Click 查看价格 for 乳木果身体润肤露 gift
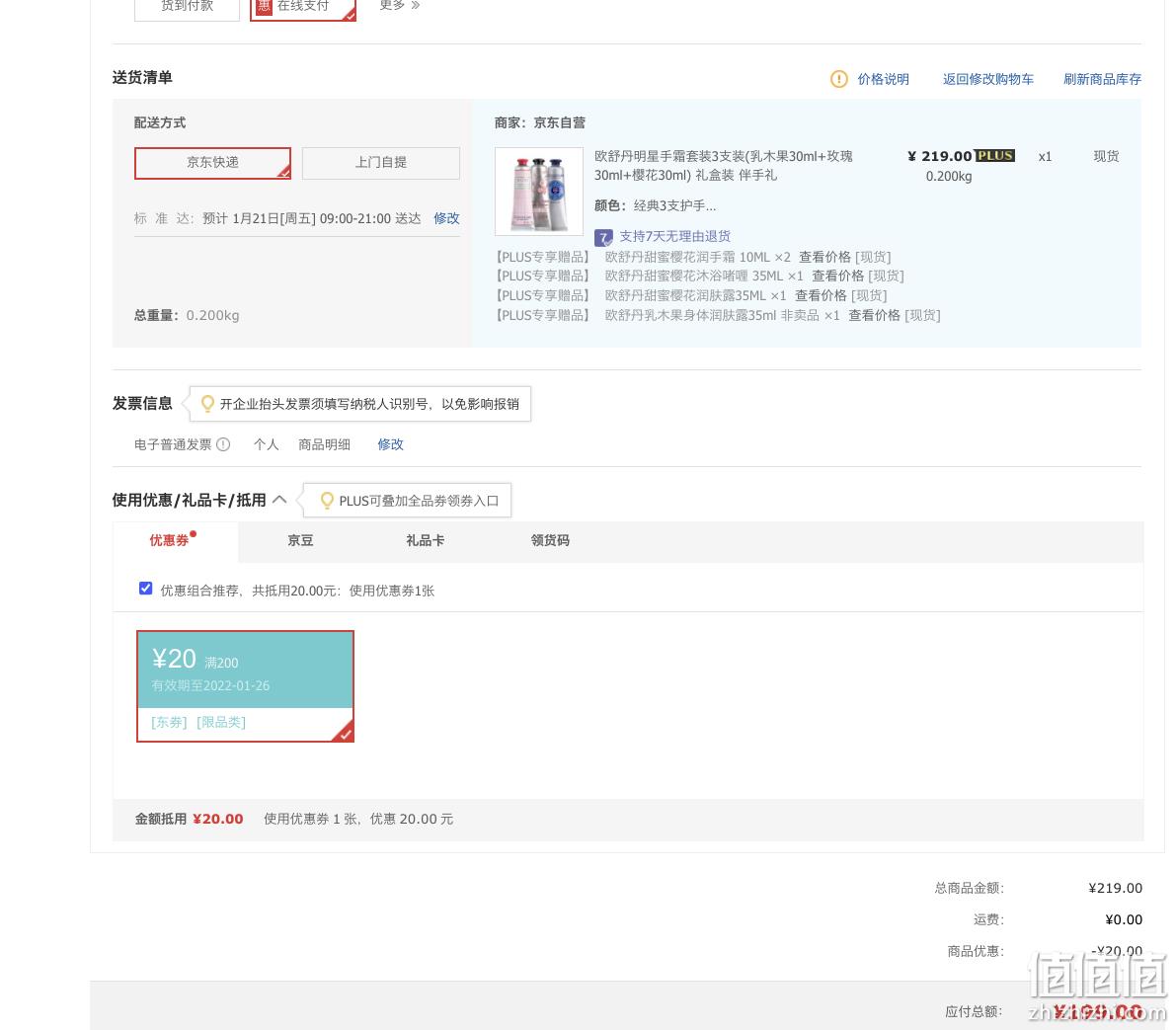Screen dimensions: 1176x1030 click(874, 315)
